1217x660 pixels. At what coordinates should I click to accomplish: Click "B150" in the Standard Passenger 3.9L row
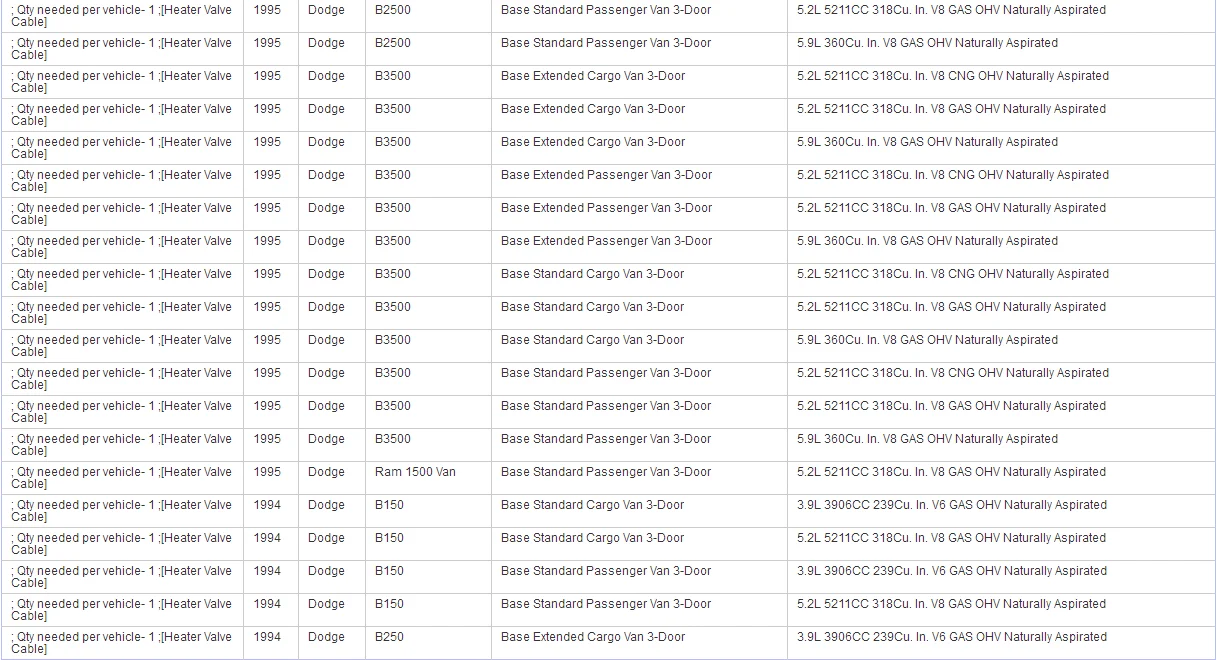(389, 571)
